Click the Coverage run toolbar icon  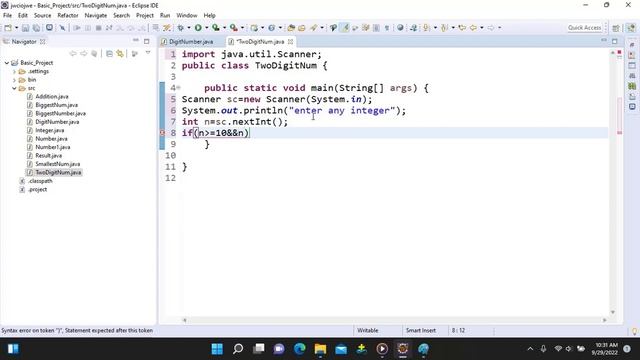[x=216, y=28]
